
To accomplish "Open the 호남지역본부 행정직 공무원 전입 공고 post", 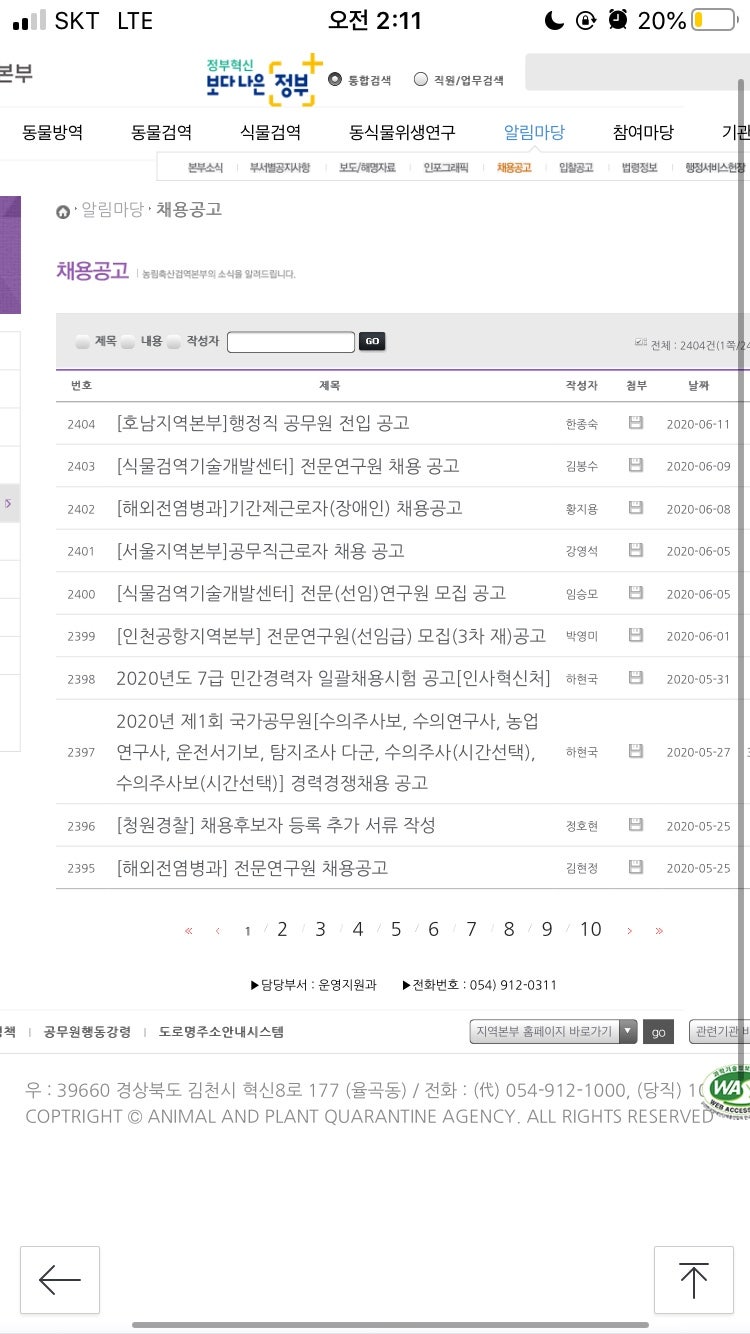I will (263, 423).
